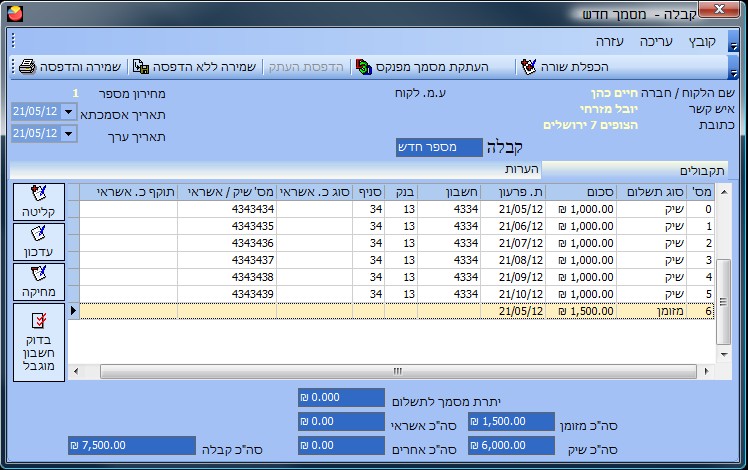Click the סניף column header
This screenshot has width=748, height=470.
(x=368, y=192)
